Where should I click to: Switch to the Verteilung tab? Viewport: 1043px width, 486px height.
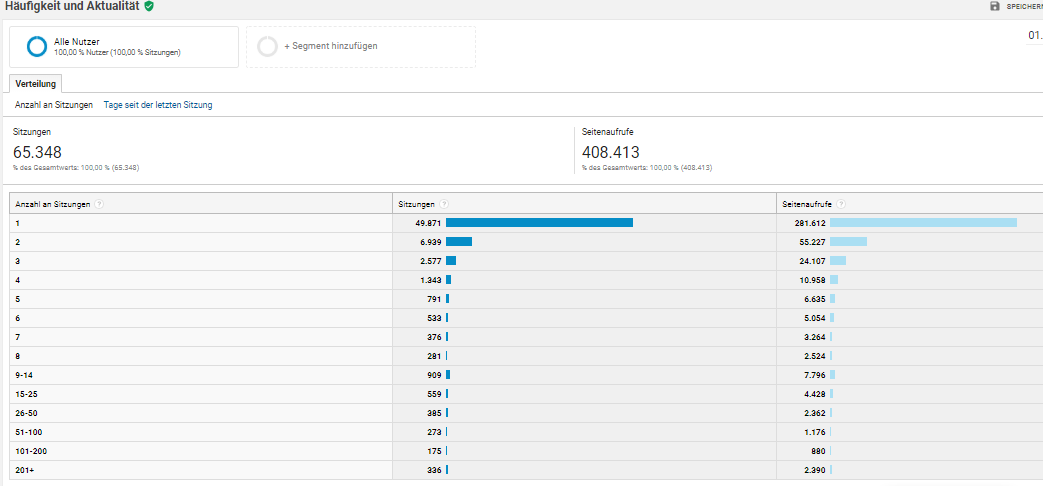[x=36, y=84]
